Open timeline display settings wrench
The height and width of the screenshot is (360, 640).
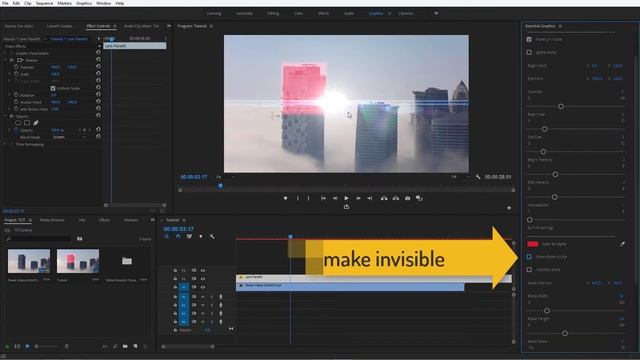coord(212,236)
